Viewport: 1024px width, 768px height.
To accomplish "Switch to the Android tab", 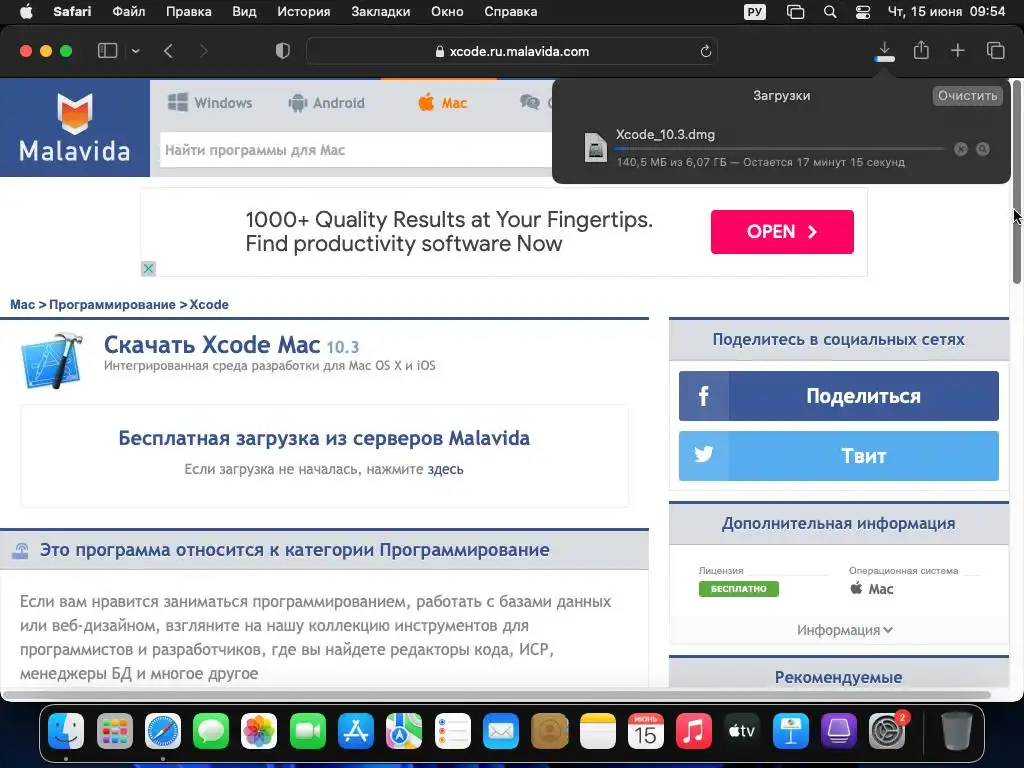I will (x=326, y=103).
